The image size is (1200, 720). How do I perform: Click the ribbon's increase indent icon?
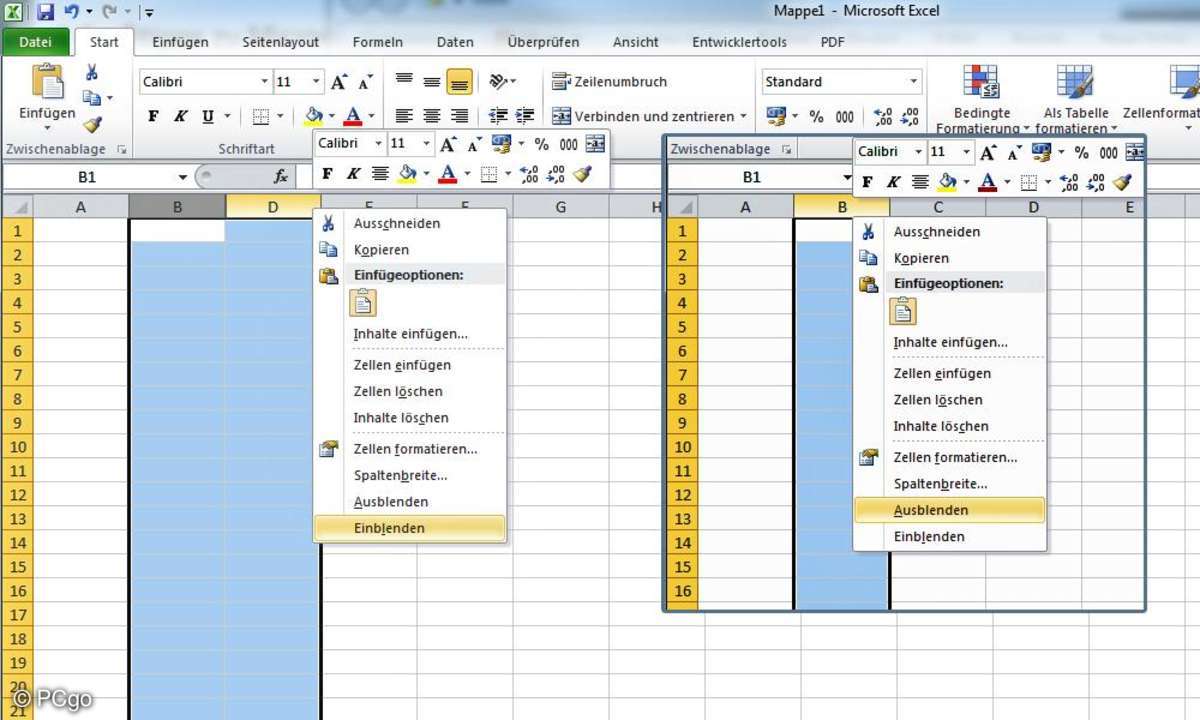click(x=525, y=116)
